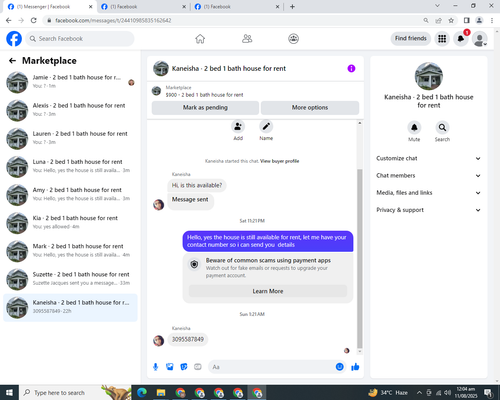
Task: Click Add people icon in chat
Action: click(x=238, y=127)
